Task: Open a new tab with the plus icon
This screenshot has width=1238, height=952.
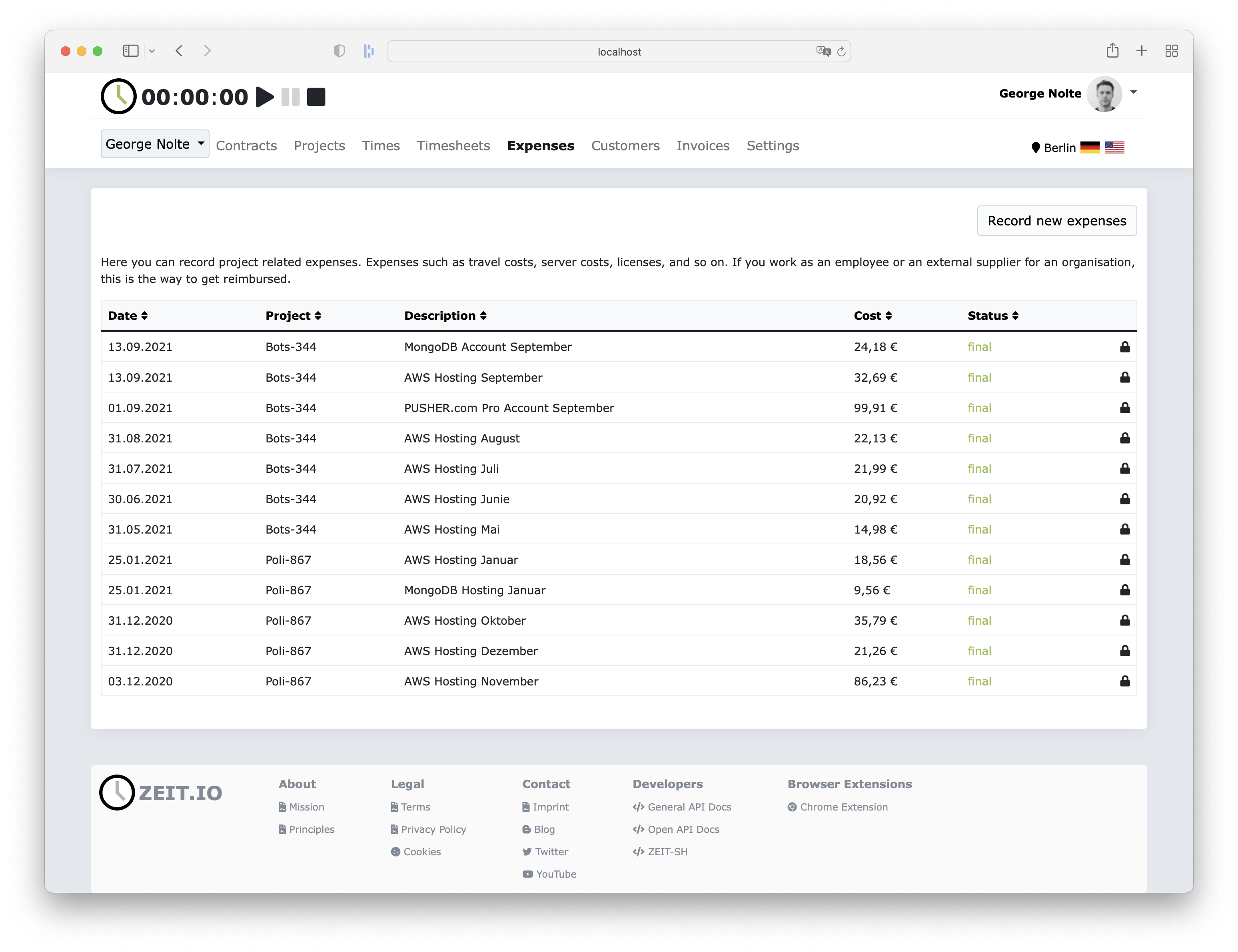Action: click(1142, 51)
